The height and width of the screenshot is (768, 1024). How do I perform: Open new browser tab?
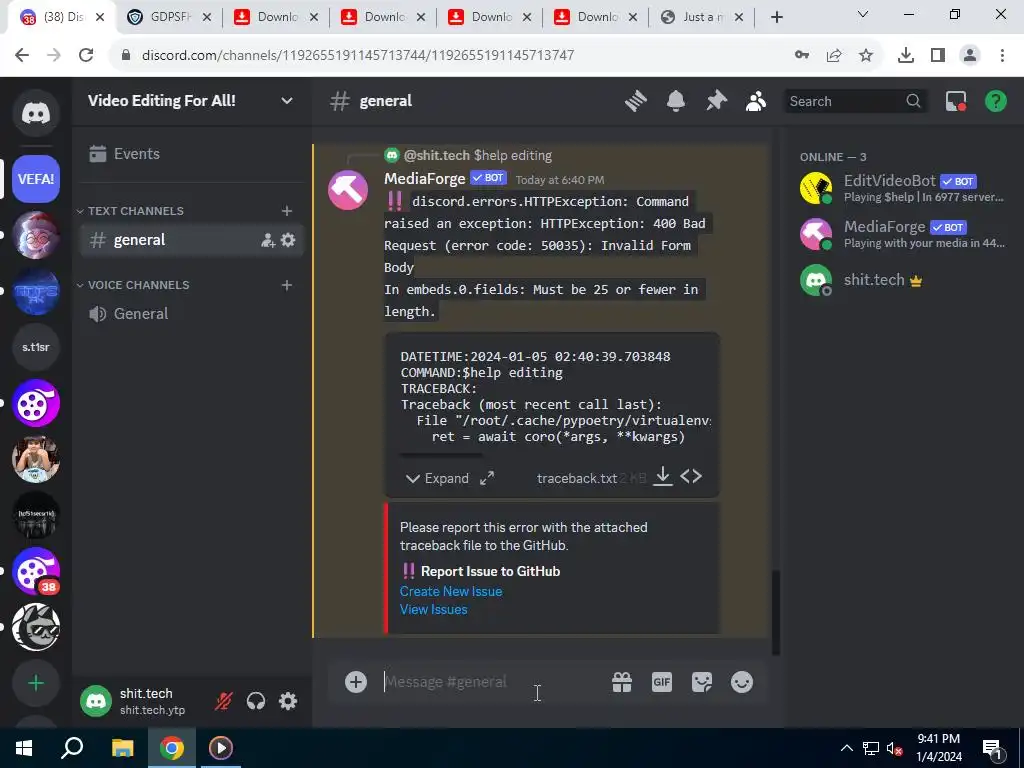776,18
